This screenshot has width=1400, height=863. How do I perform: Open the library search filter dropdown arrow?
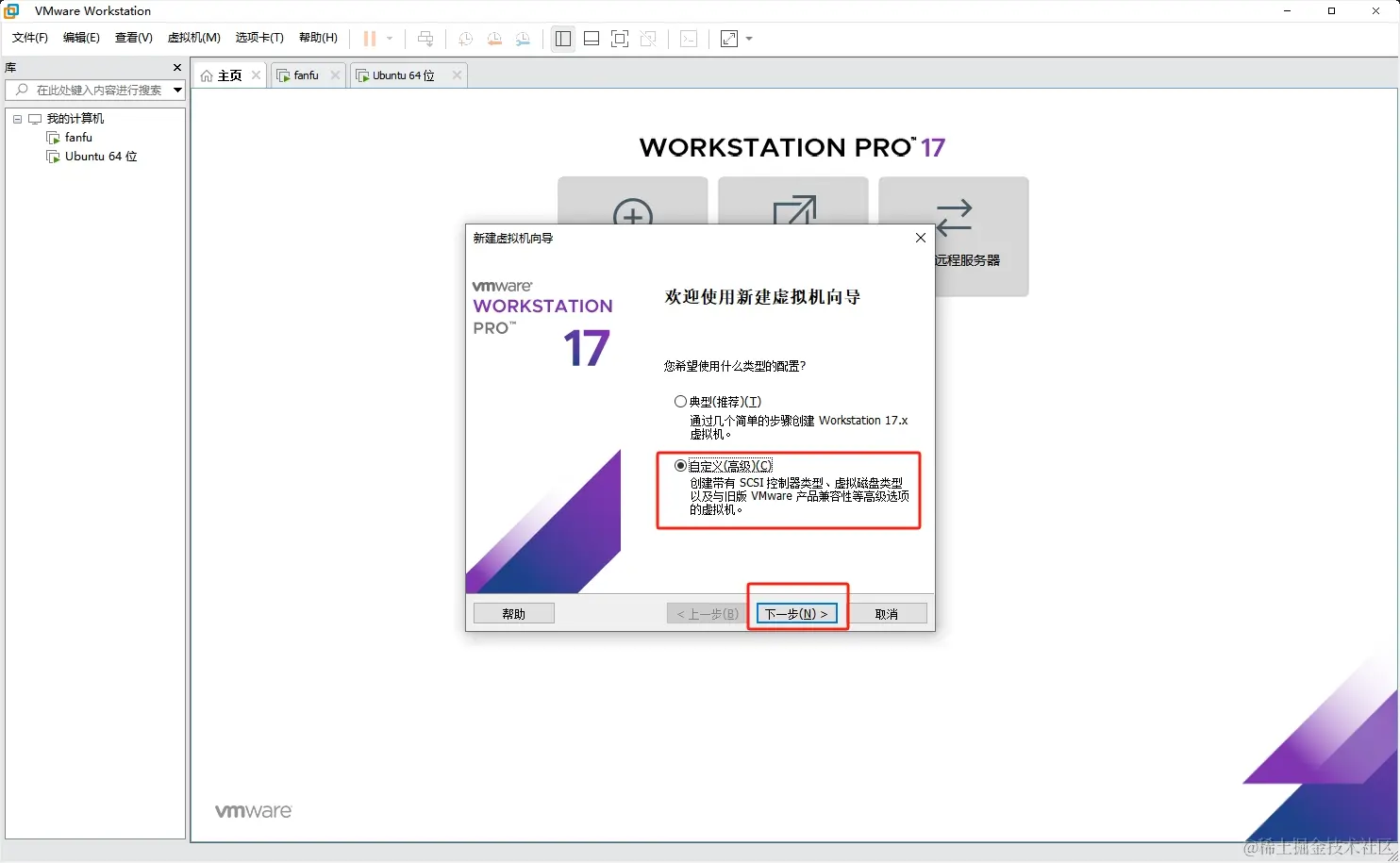click(x=177, y=90)
